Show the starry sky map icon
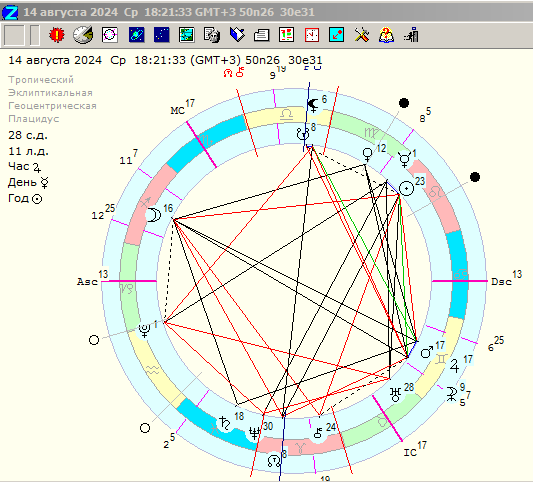 (162, 35)
